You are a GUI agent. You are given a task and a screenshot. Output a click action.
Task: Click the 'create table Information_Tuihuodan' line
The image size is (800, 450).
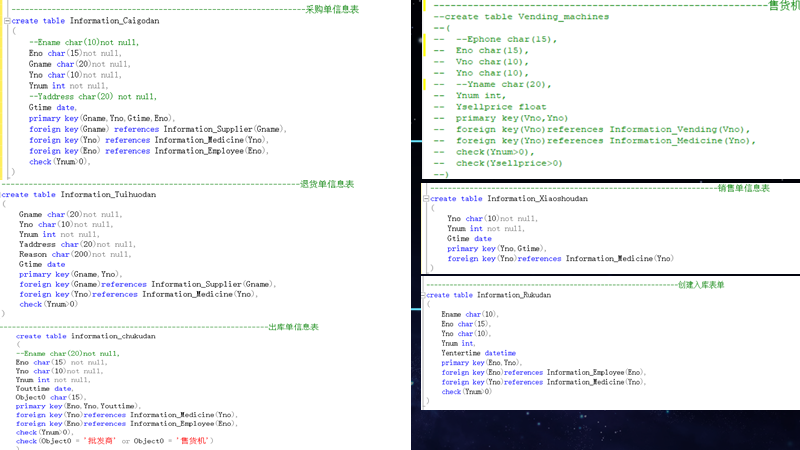(x=79, y=194)
